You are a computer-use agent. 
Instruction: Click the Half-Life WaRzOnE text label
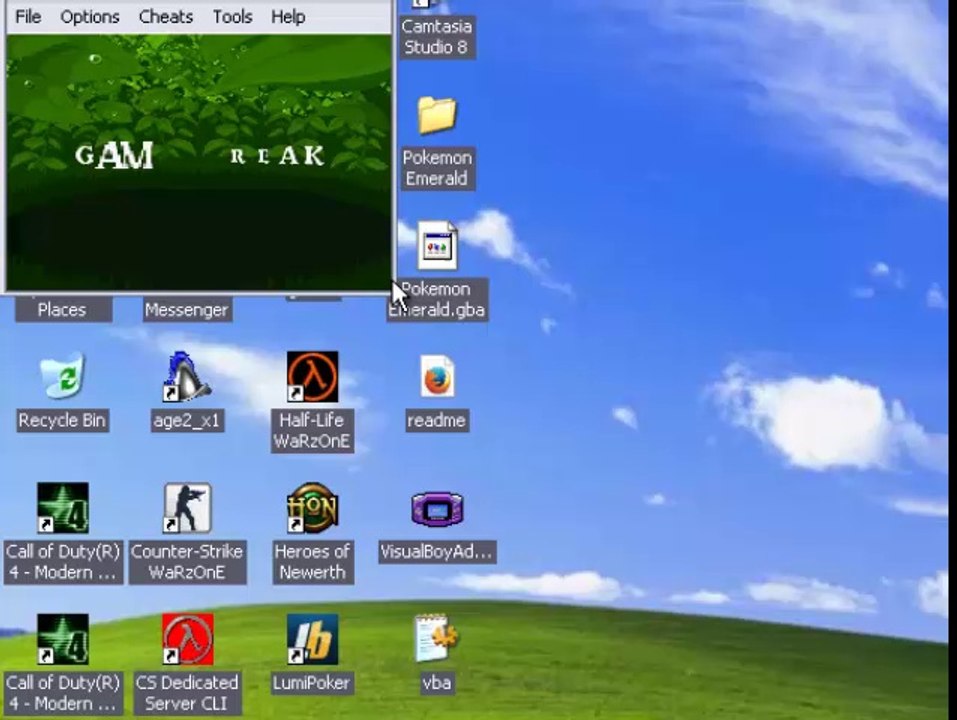(x=312, y=431)
